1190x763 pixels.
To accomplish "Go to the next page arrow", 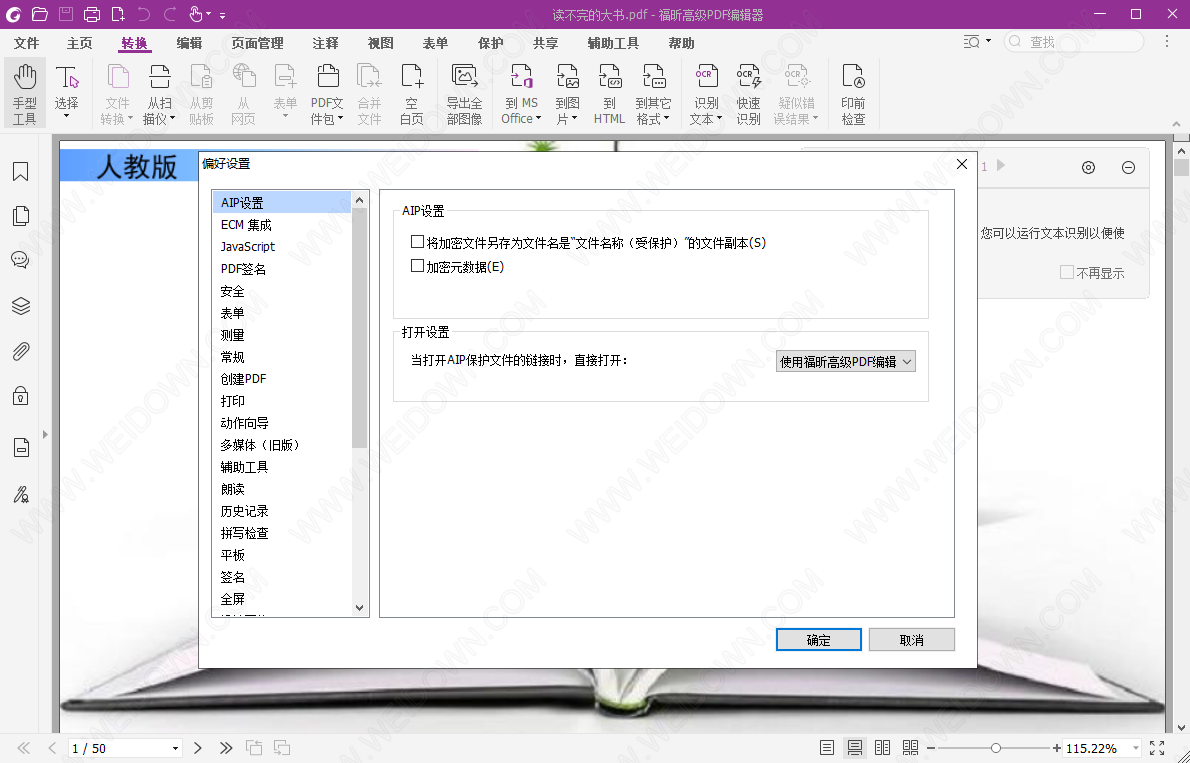I will [198, 748].
